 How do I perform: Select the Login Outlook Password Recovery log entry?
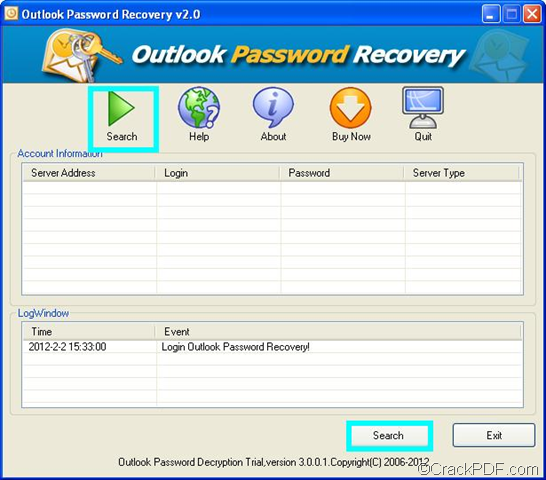point(235,347)
